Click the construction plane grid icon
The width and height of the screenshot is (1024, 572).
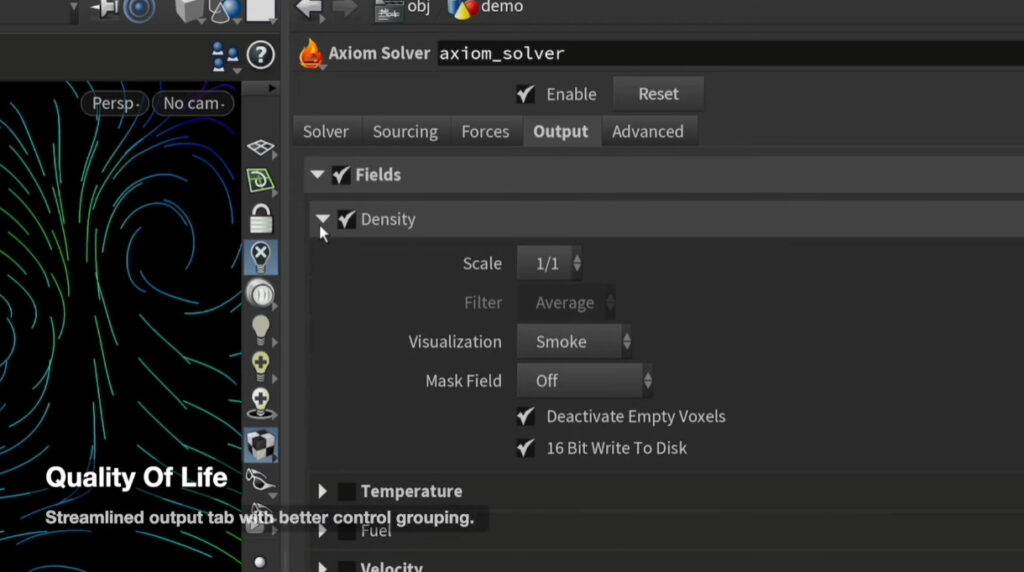click(261, 148)
